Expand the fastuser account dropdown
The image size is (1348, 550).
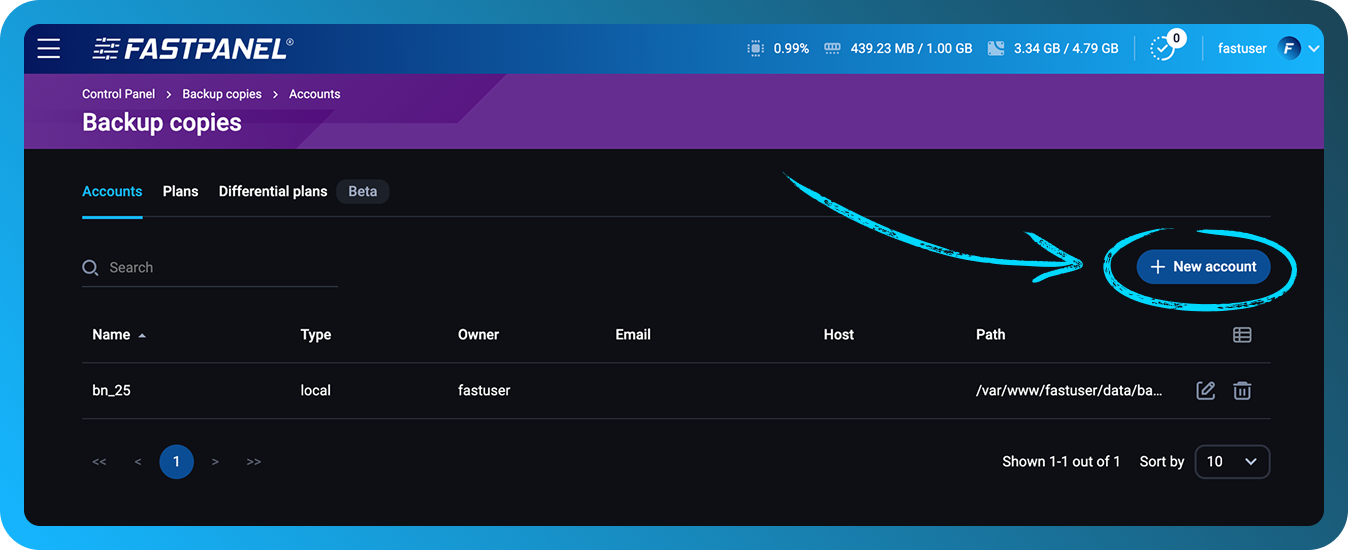coord(1314,48)
